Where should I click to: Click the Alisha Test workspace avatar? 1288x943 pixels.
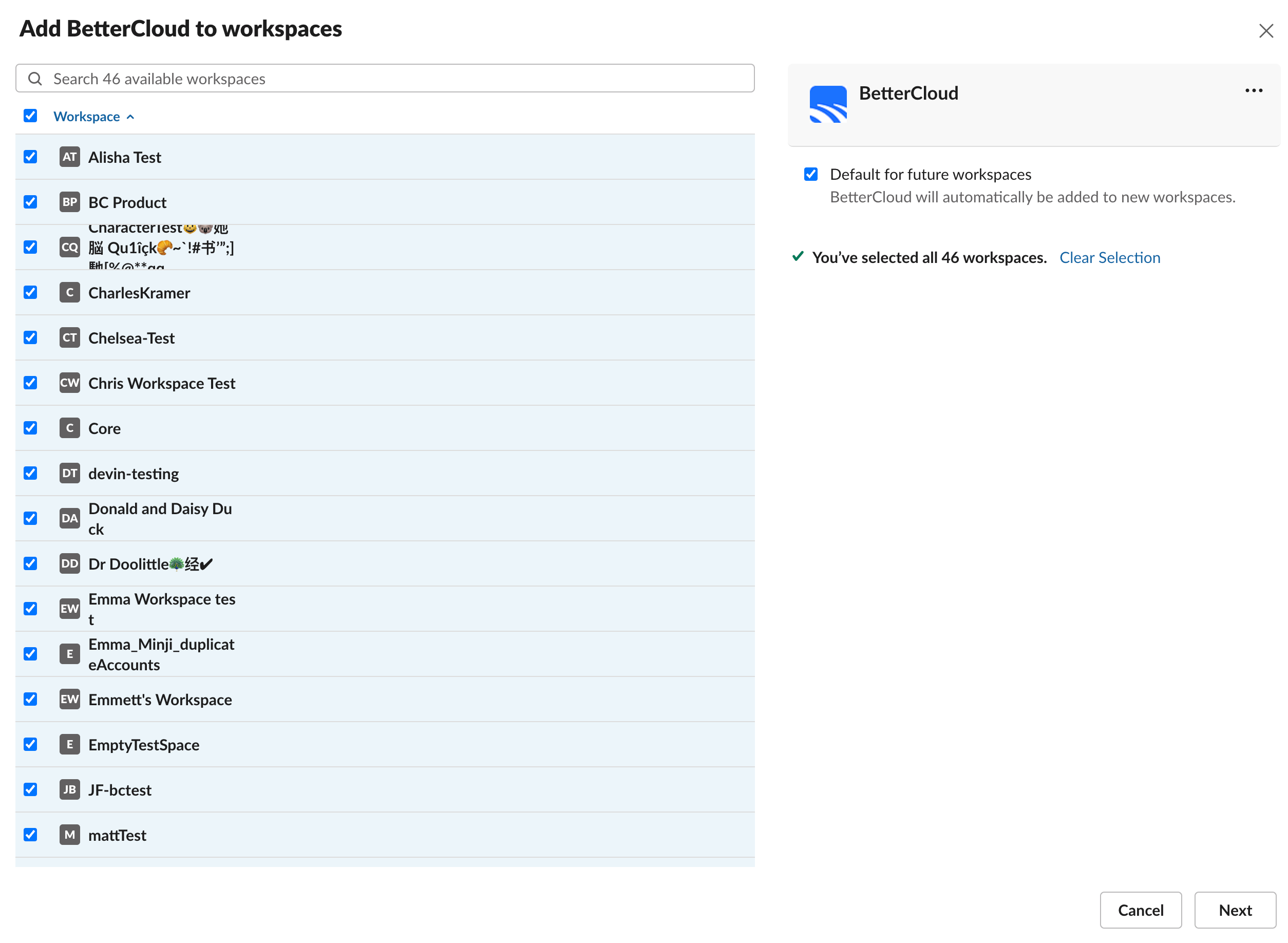[x=69, y=157]
